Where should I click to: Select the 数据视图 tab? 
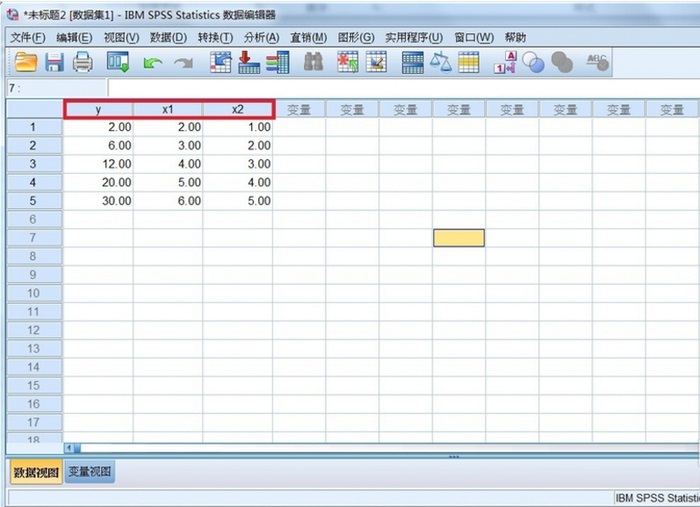click(36, 472)
